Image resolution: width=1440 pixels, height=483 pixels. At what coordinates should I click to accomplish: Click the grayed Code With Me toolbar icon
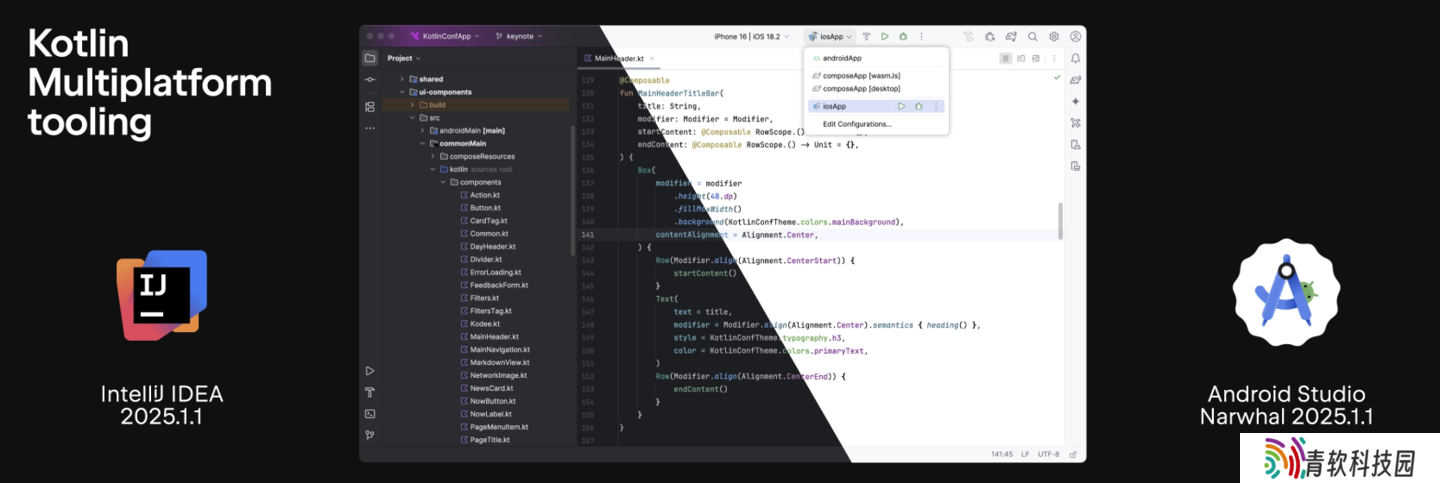point(968,37)
